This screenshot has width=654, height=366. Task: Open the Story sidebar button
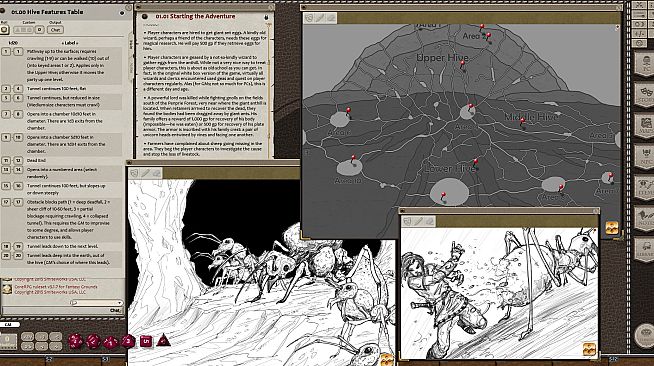645,95
